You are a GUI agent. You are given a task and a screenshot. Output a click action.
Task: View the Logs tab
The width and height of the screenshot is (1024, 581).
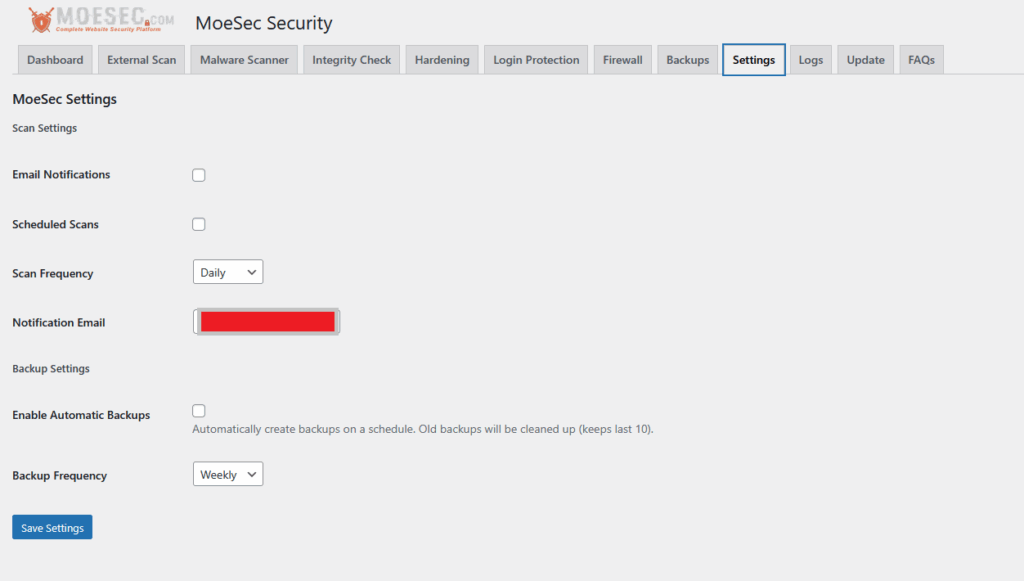point(810,59)
